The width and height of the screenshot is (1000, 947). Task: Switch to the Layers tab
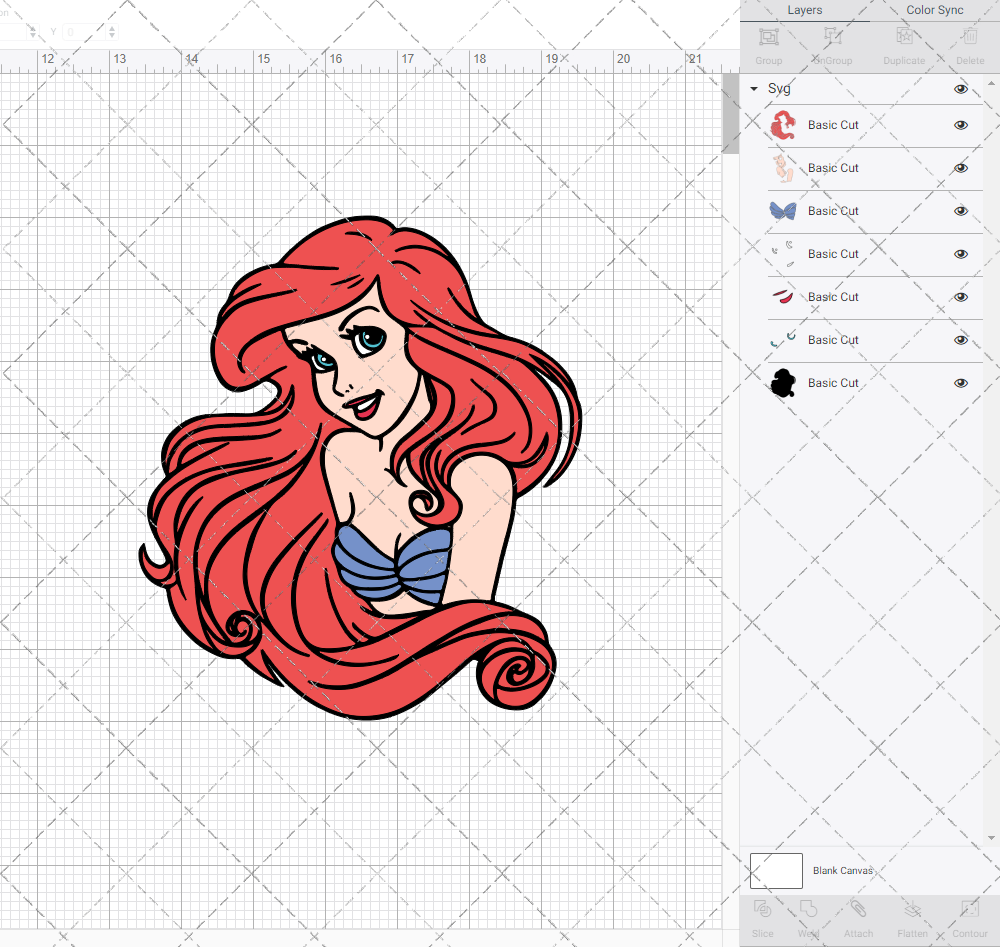coord(804,10)
